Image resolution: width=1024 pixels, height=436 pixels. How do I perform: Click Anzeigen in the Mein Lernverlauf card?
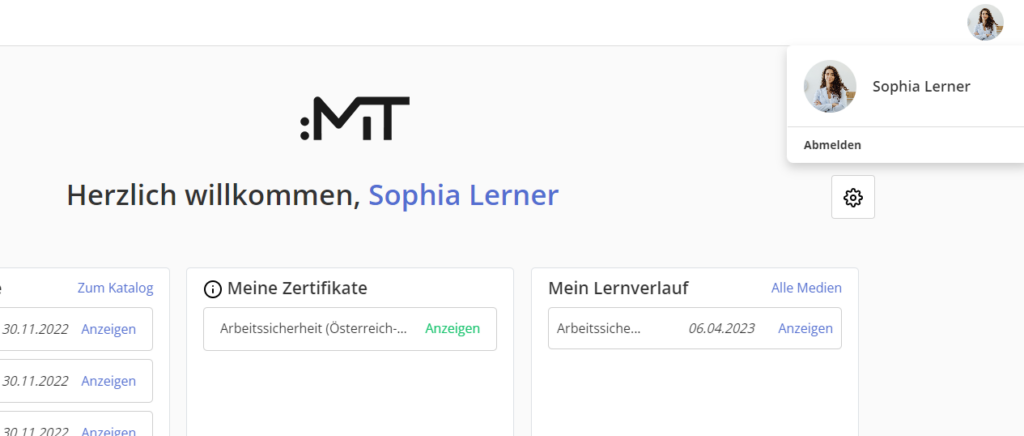(x=805, y=328)
